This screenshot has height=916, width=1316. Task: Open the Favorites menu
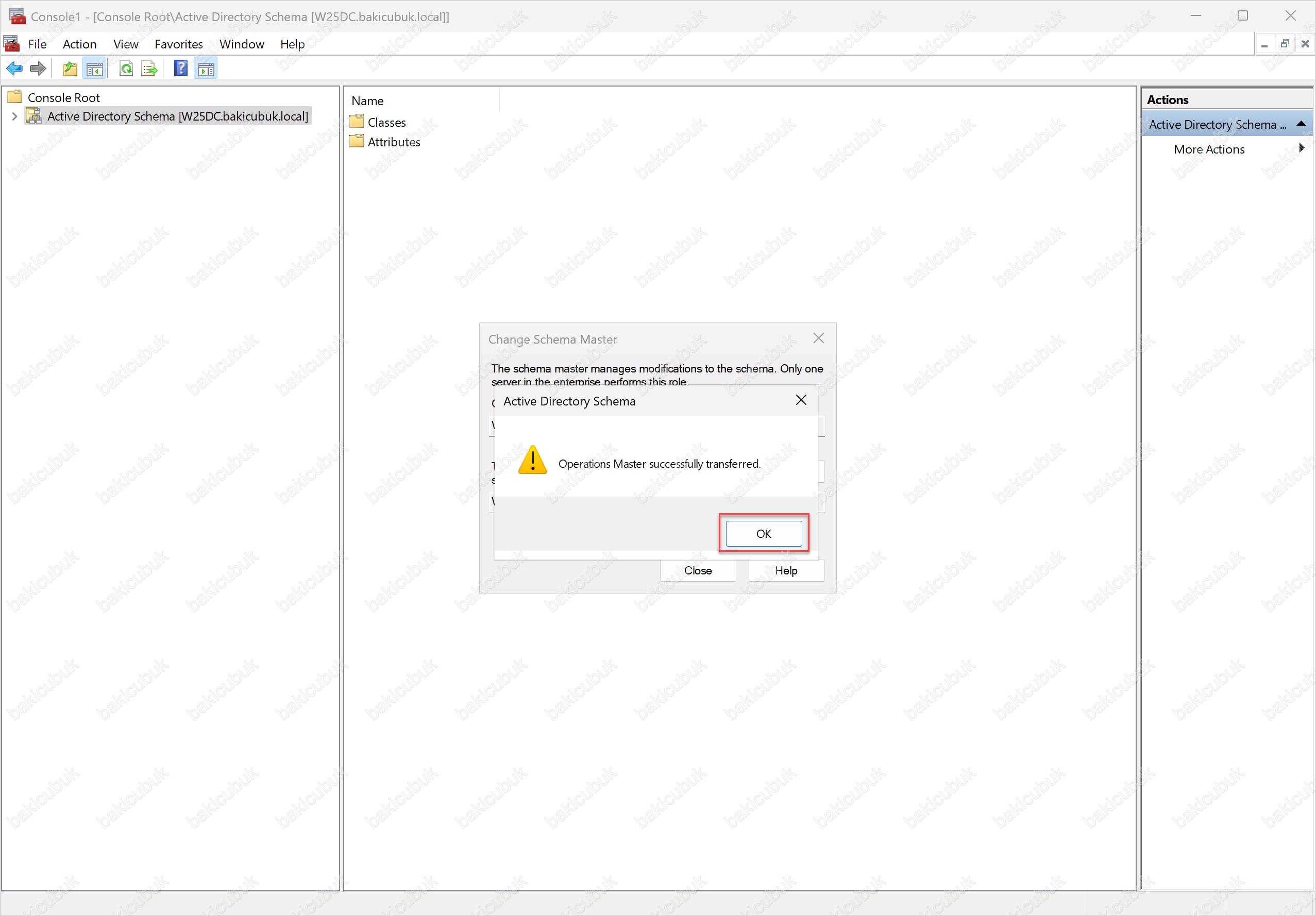[179, 44]
